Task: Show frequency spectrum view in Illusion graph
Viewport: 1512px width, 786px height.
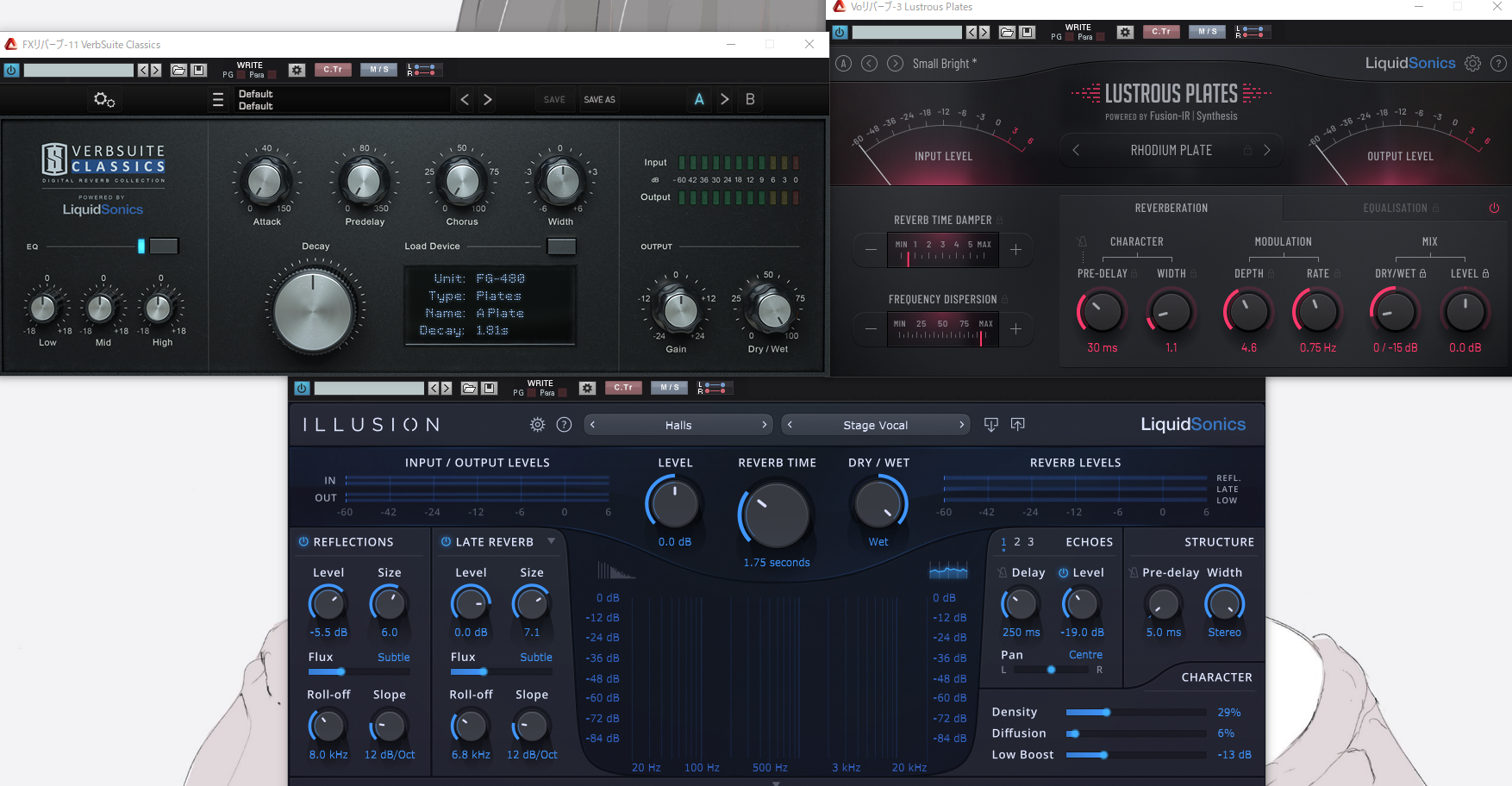Action: pos(948,571)
